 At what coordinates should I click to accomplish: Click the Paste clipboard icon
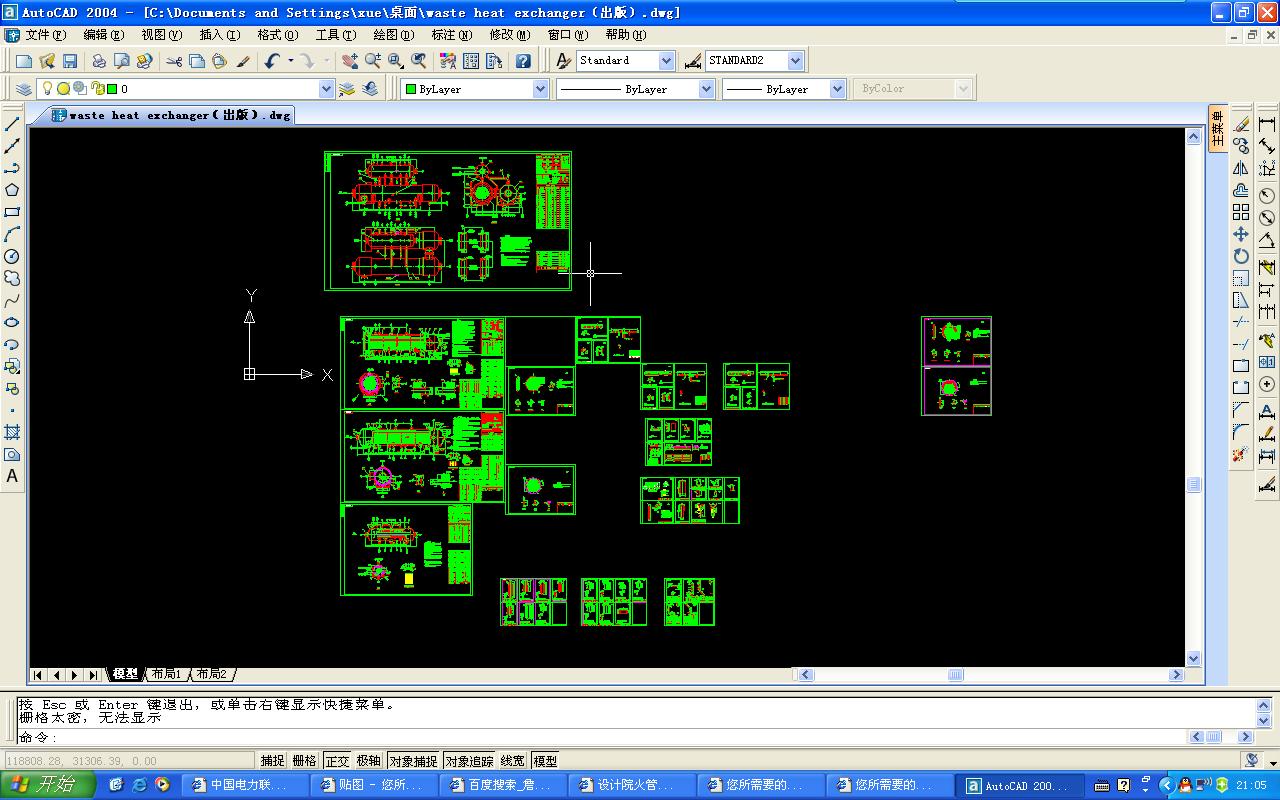(220, 61)
